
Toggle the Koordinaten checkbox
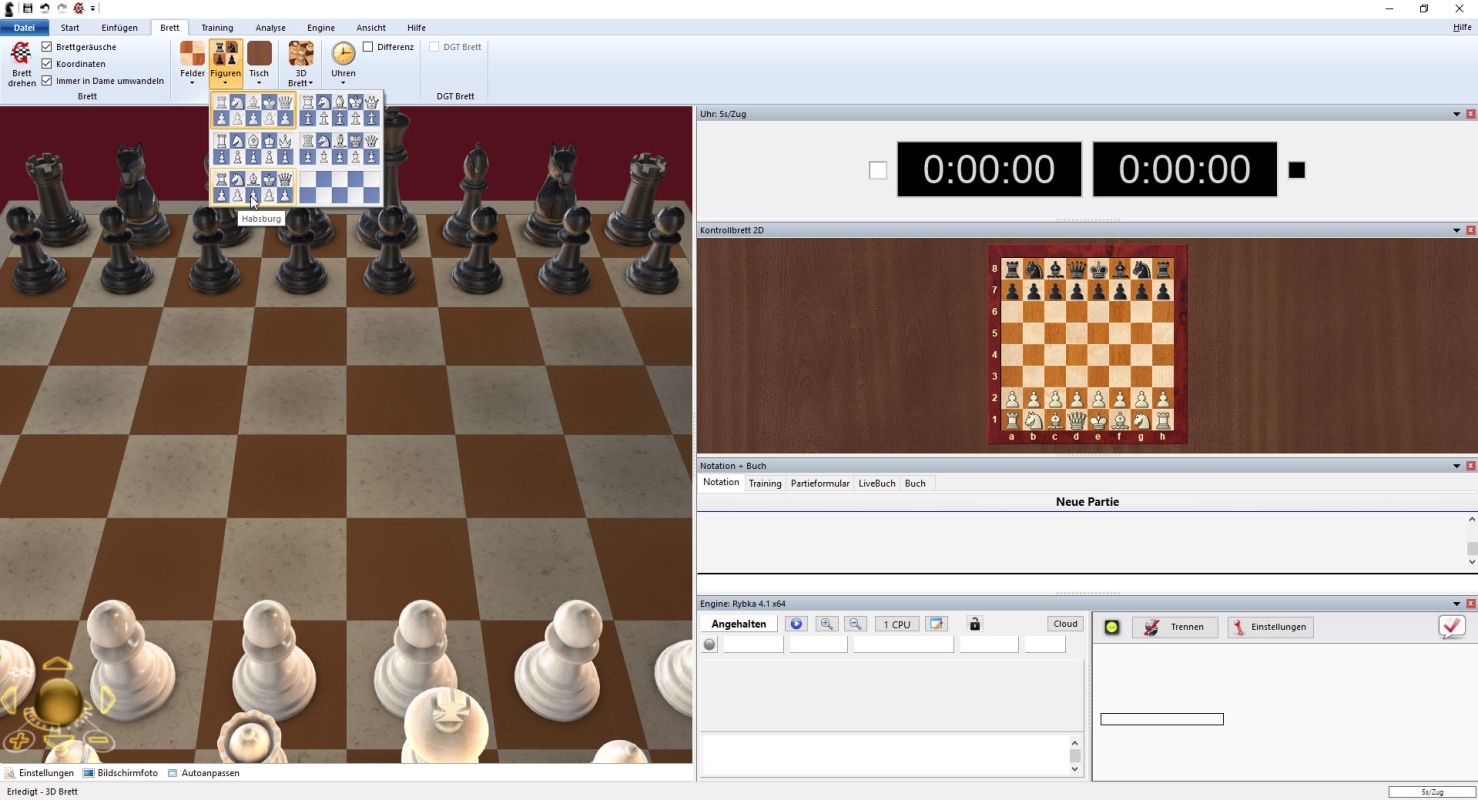tap(47, 64)
